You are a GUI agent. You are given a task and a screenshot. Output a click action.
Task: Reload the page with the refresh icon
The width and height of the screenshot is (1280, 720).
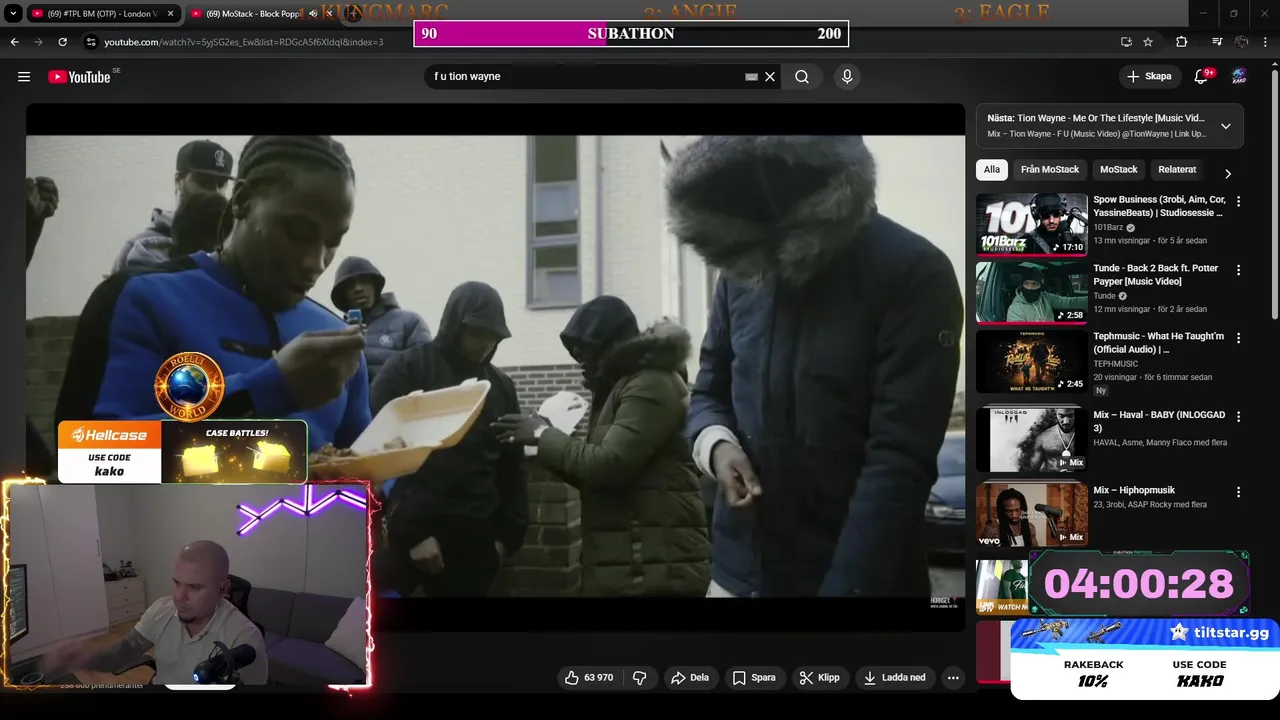pyautogui.click(x=62, y=42)
